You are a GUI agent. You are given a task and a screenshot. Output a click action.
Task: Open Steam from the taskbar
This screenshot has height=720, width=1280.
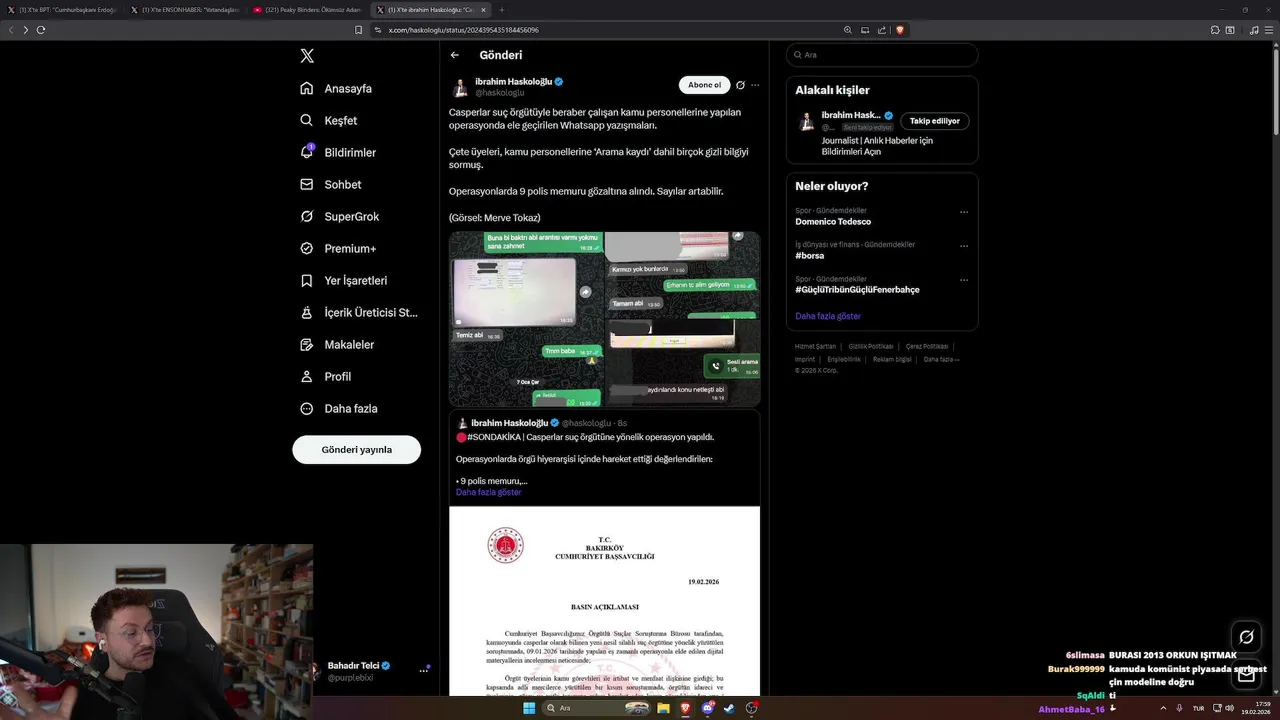coord(730,708)
